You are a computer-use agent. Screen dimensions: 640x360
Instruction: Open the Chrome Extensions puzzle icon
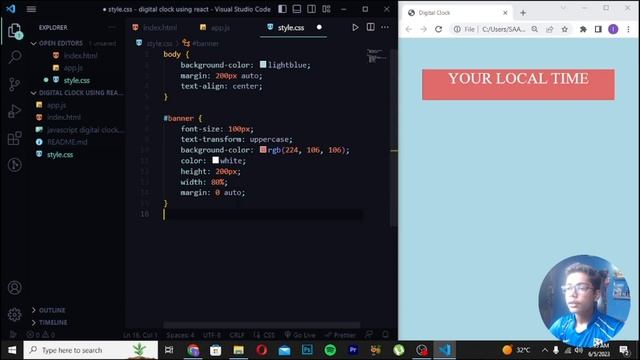(583, 29)
